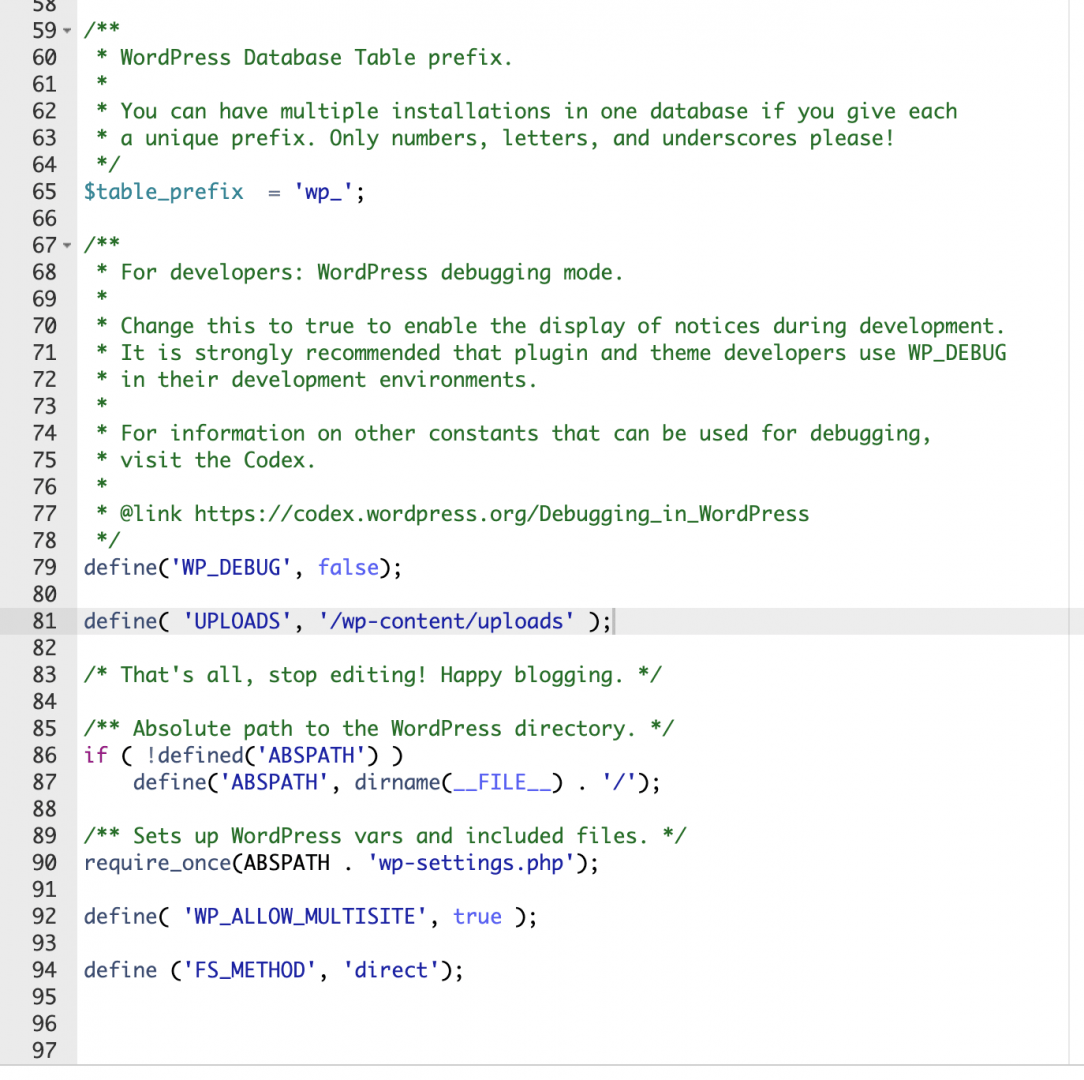This screenshot has width=1084, height=1080.
Task: Collapse the comment block at line 67
Action: [x=67, y=245]
